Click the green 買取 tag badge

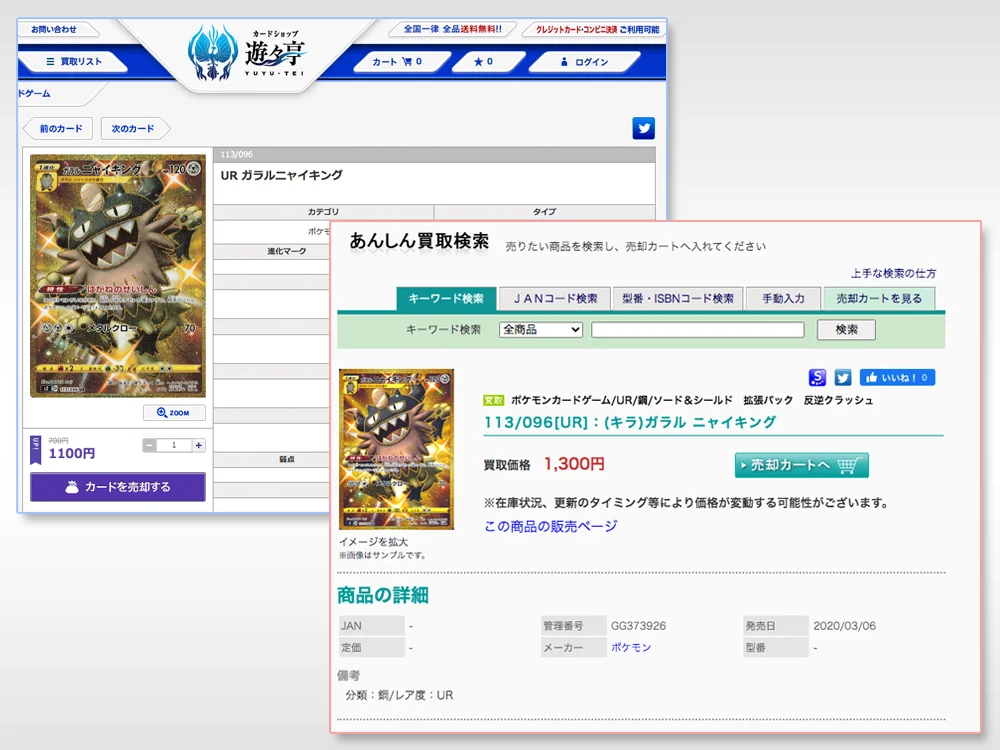coord(494,401)
